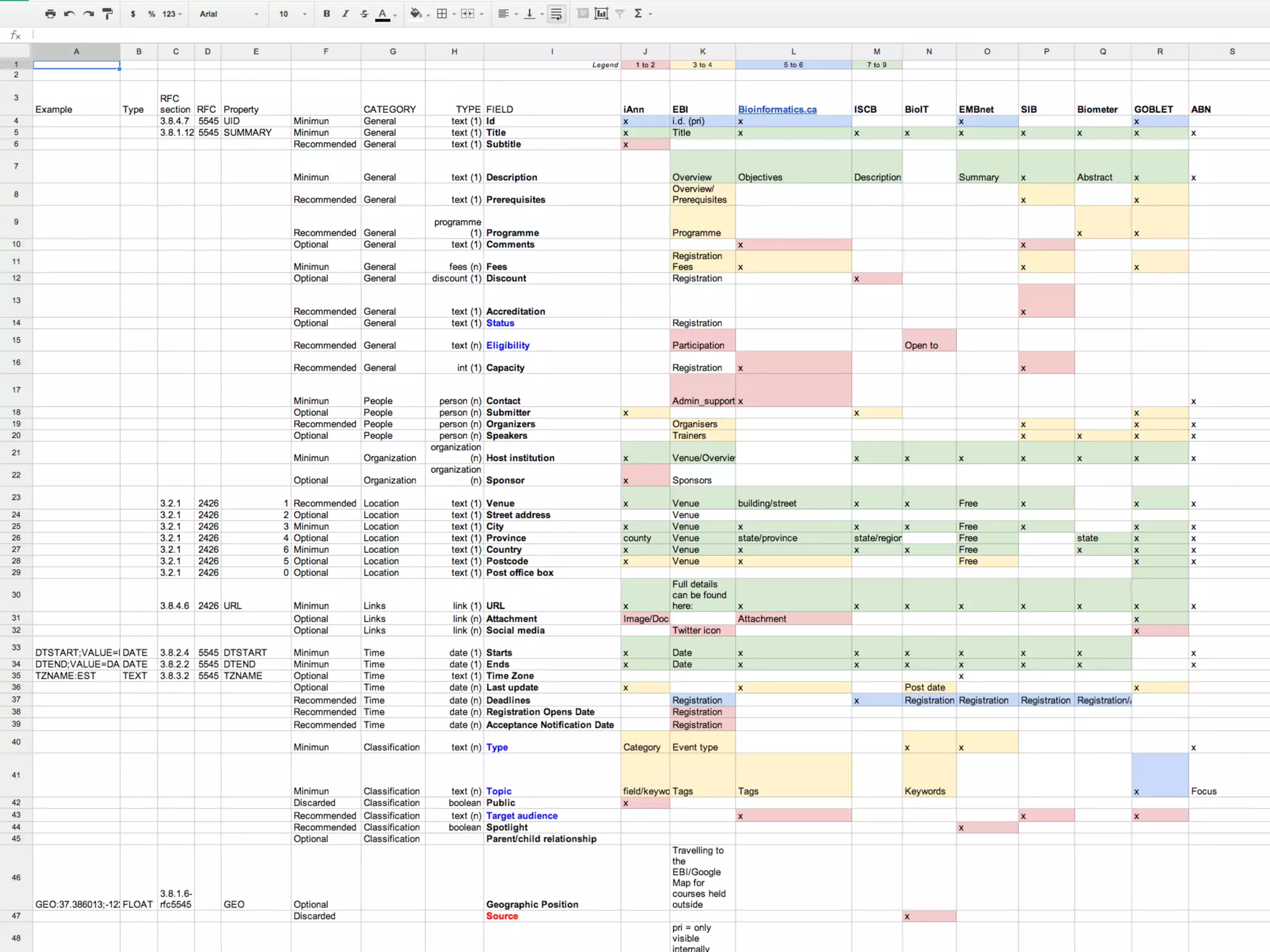Toggle bold formatting
This screenshot has height=952, width=1270.
coord(326,14)
